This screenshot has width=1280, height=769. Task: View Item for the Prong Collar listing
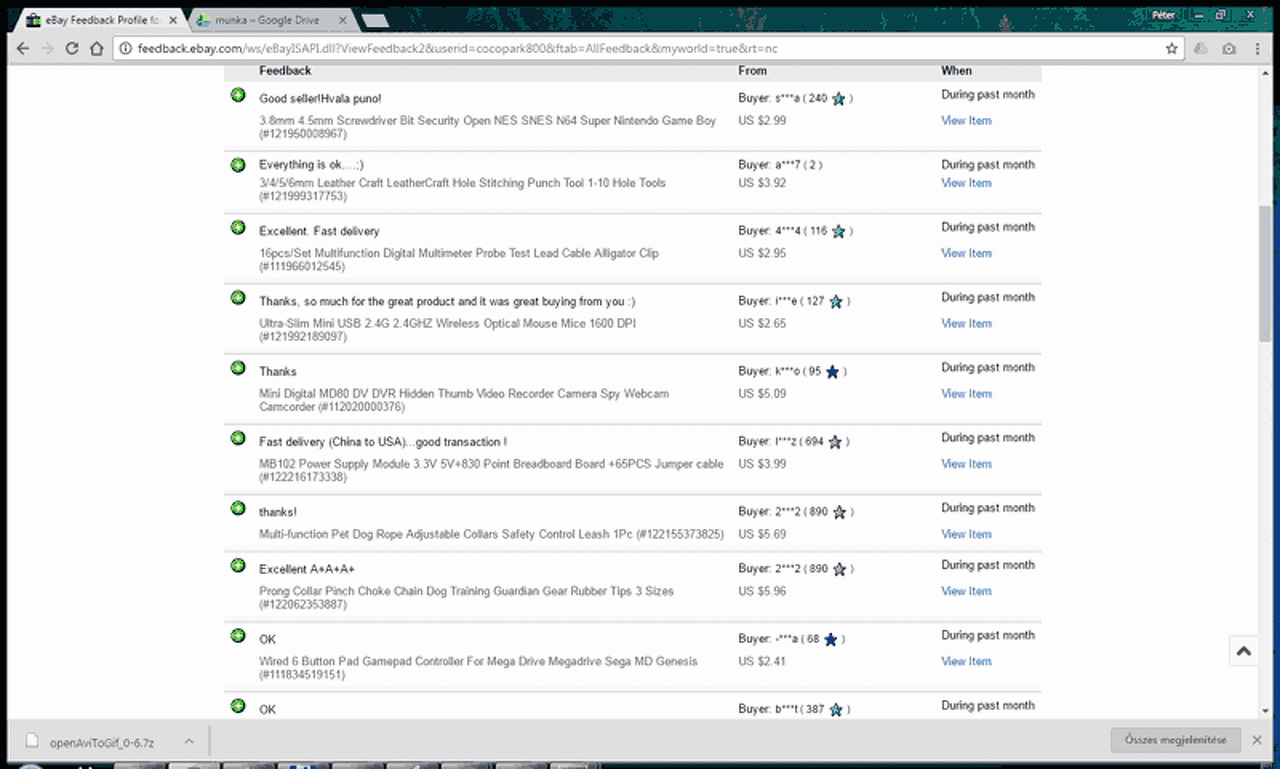(966, 591)
